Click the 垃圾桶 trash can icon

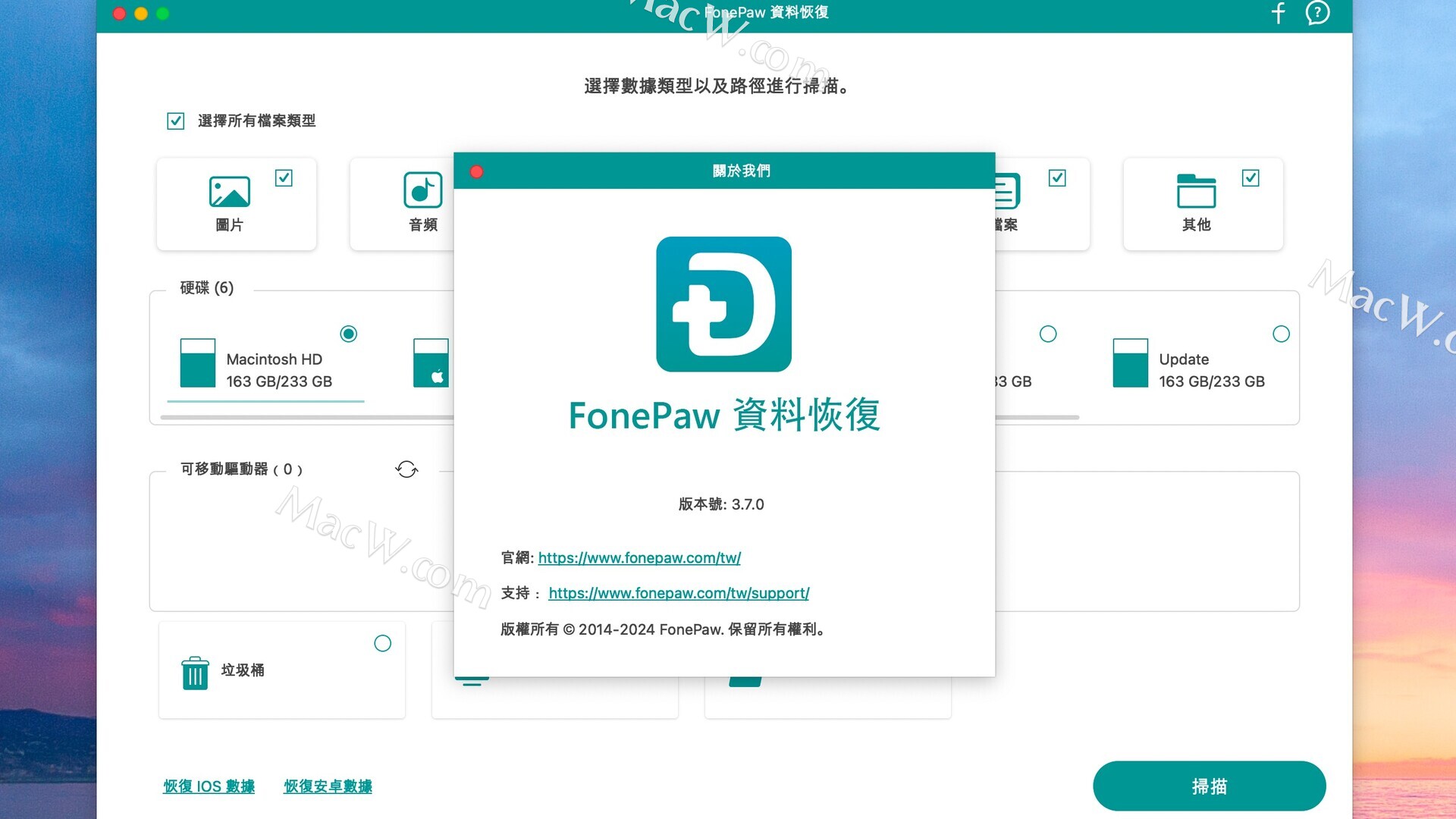click(195, 673)
